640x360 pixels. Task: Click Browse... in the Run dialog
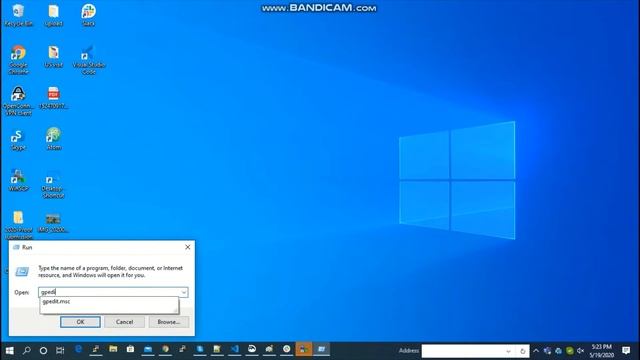[169, 322]
